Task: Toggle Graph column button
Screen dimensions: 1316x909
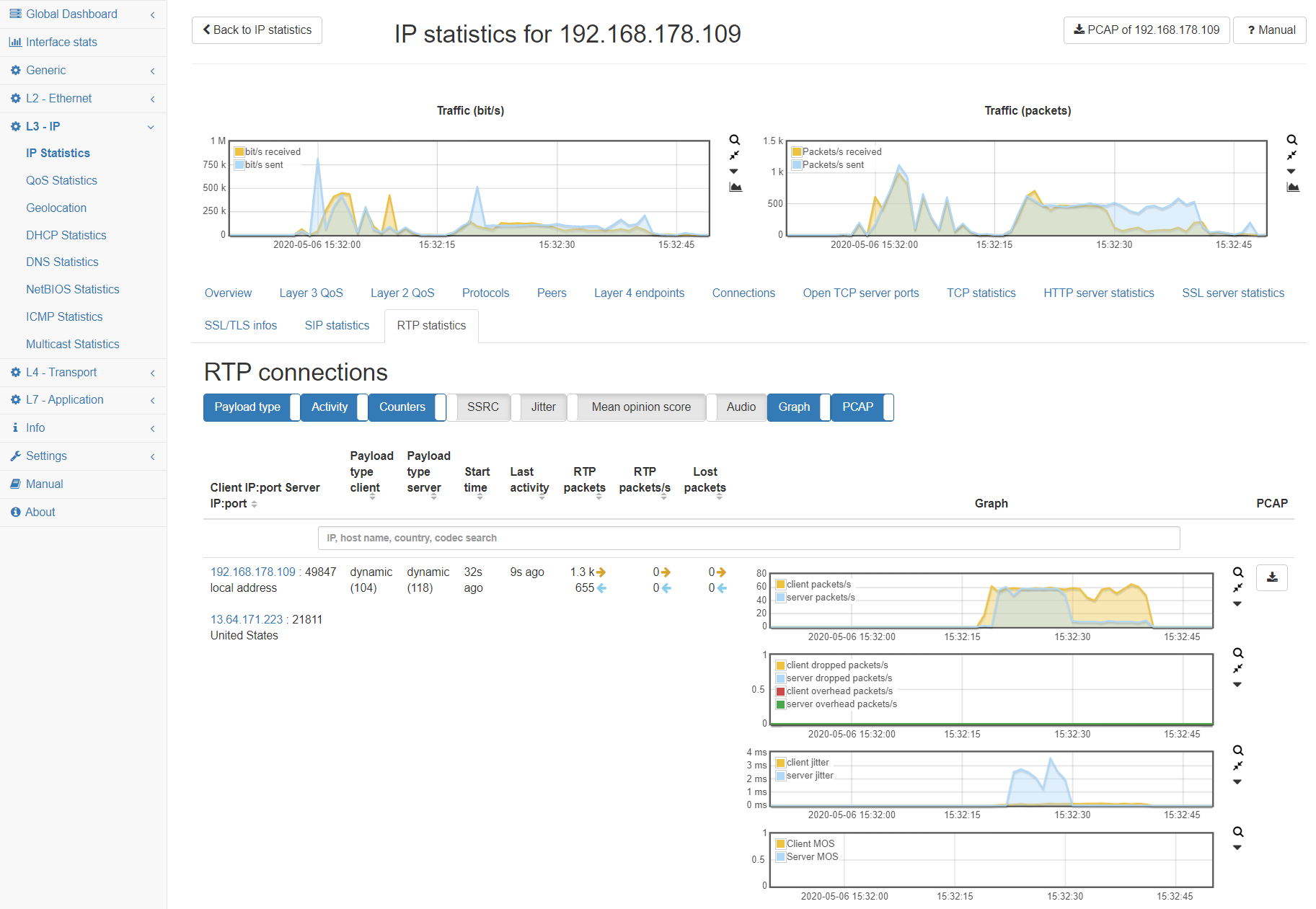Action: (x=799, y=407)
